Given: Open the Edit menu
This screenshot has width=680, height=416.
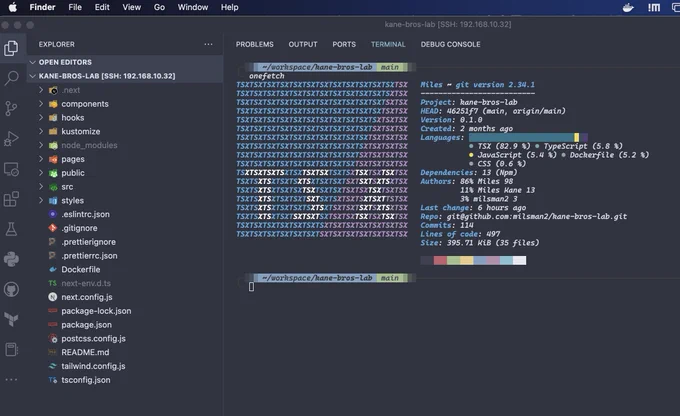Looking at the screenshot, I should 102,7.
